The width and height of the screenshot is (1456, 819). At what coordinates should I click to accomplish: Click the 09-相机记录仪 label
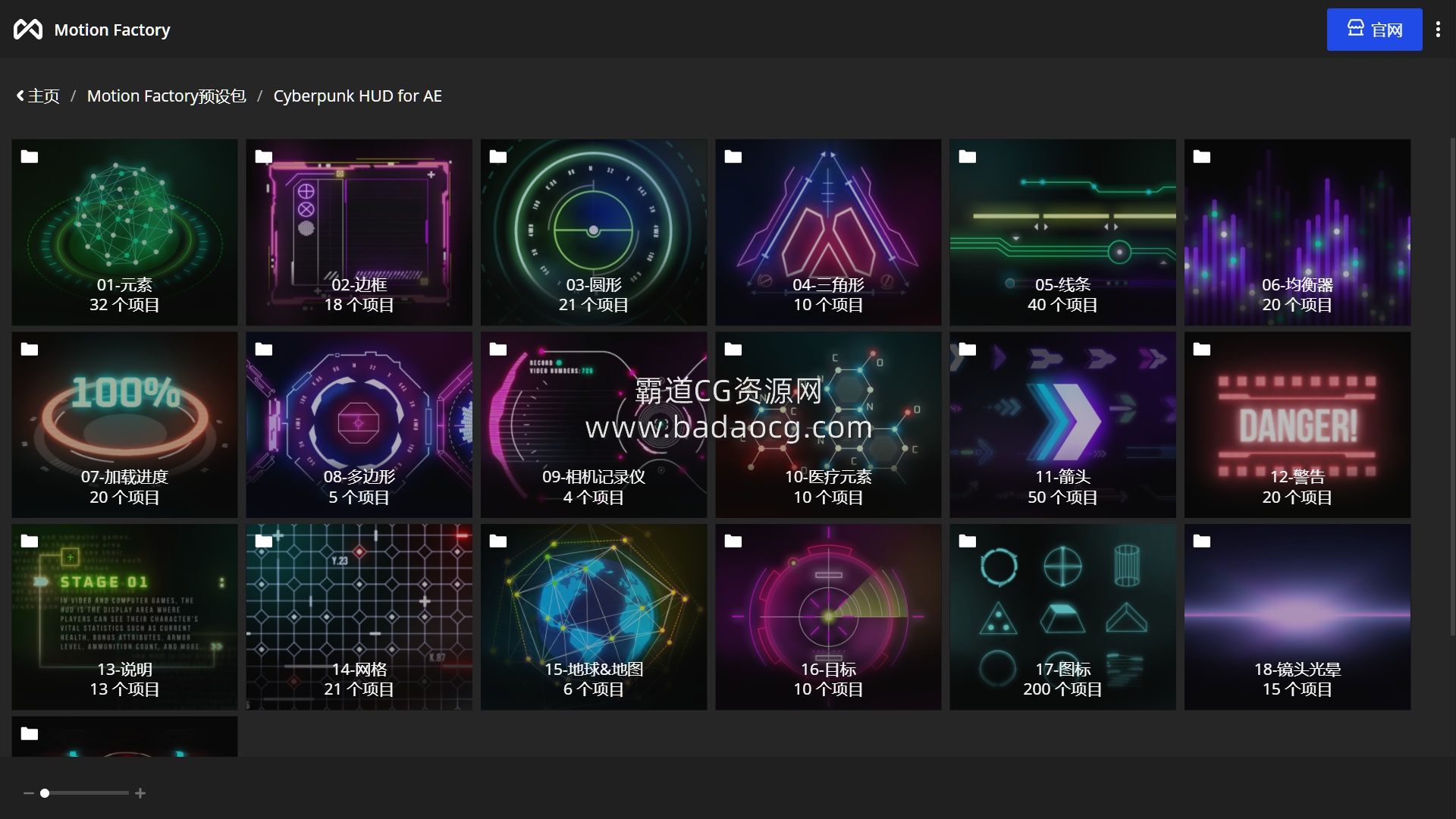(594, 477)
